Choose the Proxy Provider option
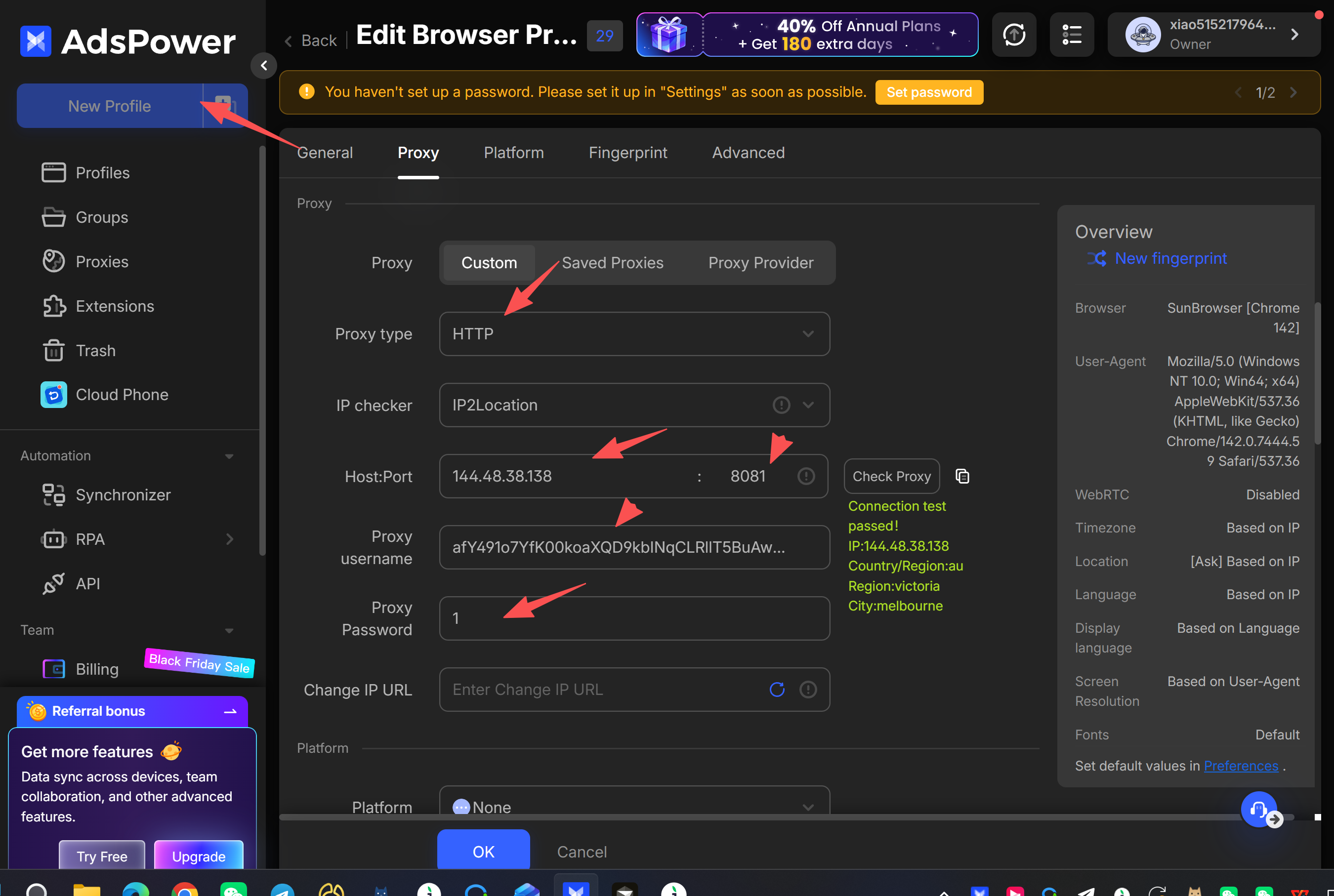The width and height of the screenshot is (1334, 896). (x=760, y=263)
